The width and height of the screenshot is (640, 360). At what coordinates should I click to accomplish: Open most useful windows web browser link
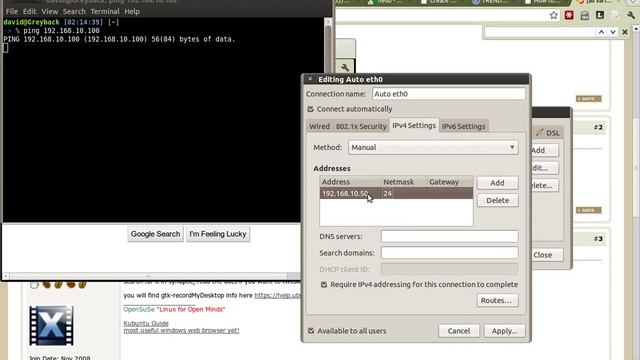[x=181, y=330]
